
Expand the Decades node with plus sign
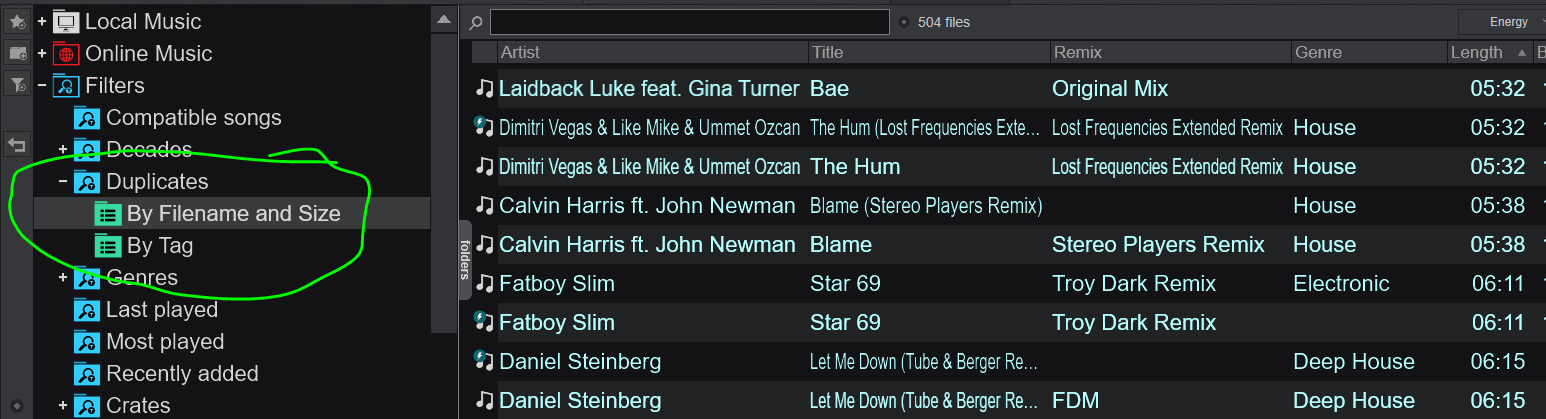[62, 149]
